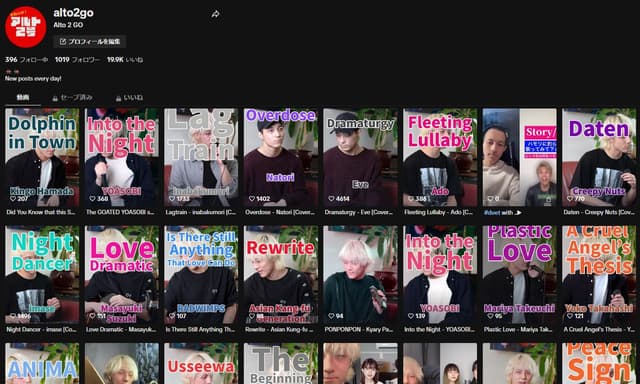The image size is (640, 384).
Task: Select the 動画 videos tab
Action: click(23, 98)
